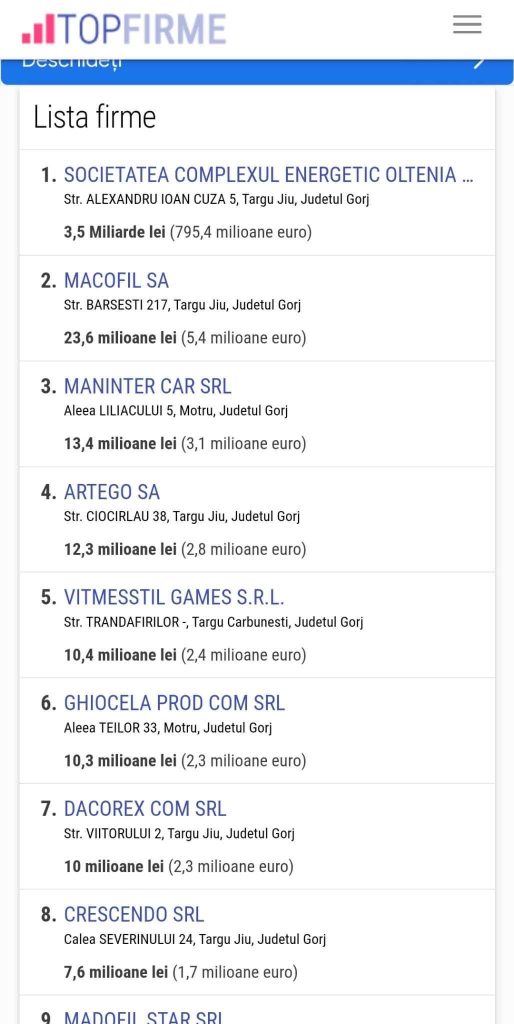The height and width of the screenshot is (1024, 514).
Task: Select MANINTER CAR SRL listing
Action: pyautogui.click(x=148, y=387)
